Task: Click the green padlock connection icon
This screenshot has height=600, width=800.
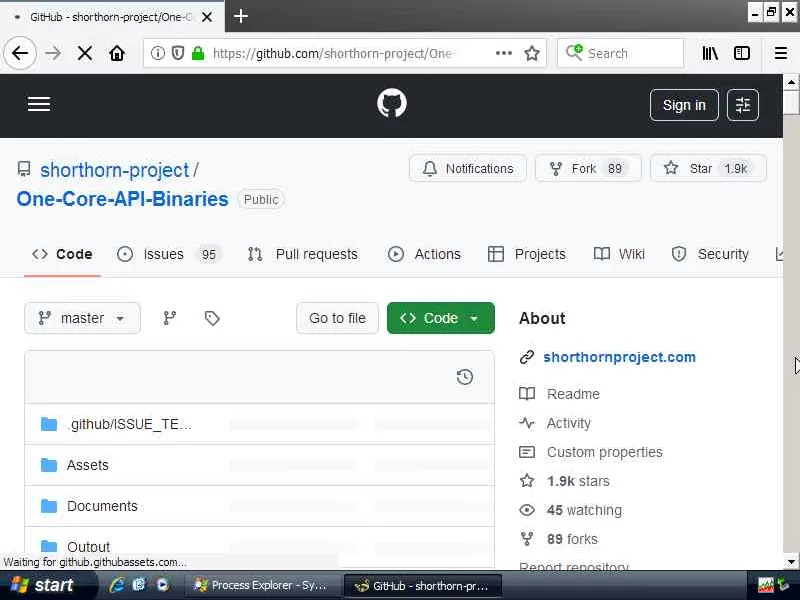Action: 198,53
